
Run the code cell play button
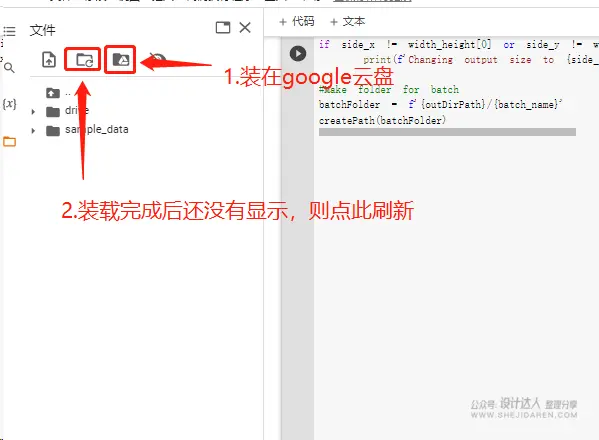(298, 53)
